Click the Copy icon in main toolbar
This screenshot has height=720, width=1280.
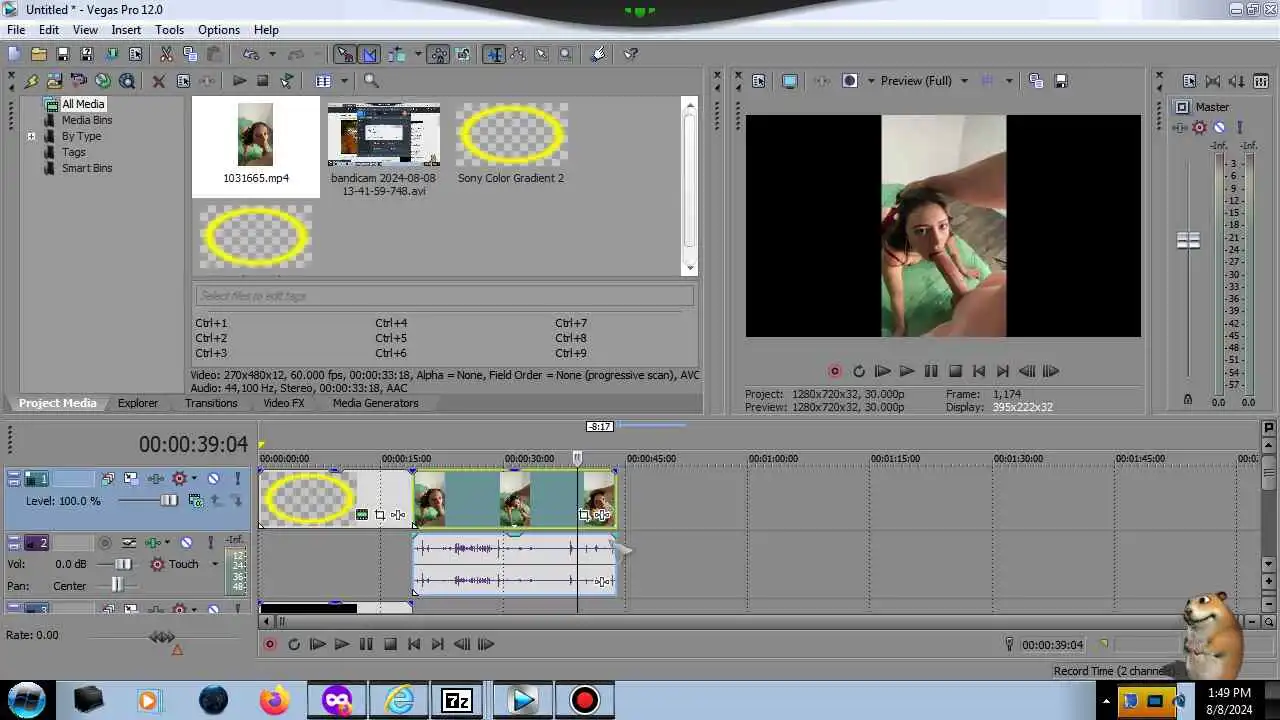pyautogui.click(x=190, y=54)
